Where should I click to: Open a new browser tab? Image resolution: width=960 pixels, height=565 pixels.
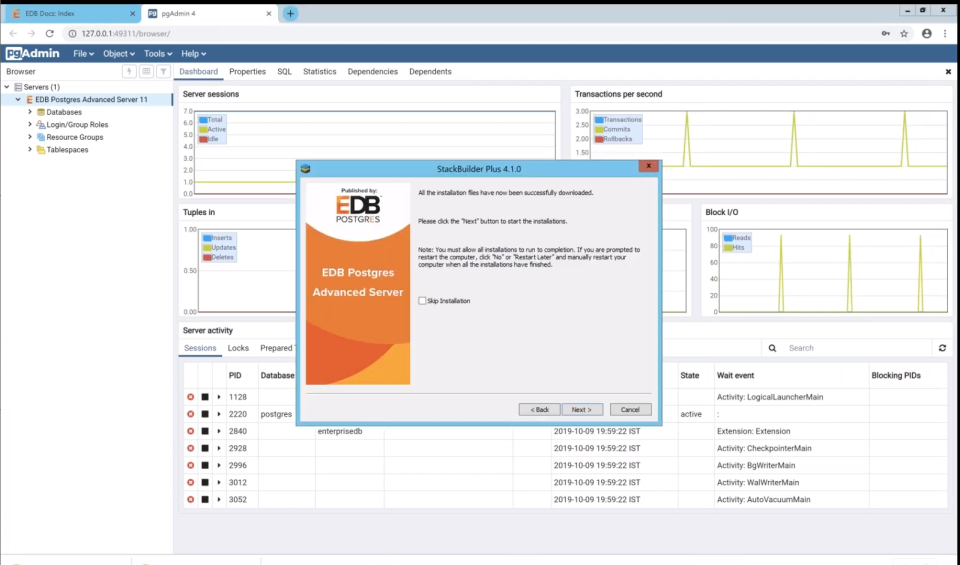pyautogui.click(x=290, y=13)
